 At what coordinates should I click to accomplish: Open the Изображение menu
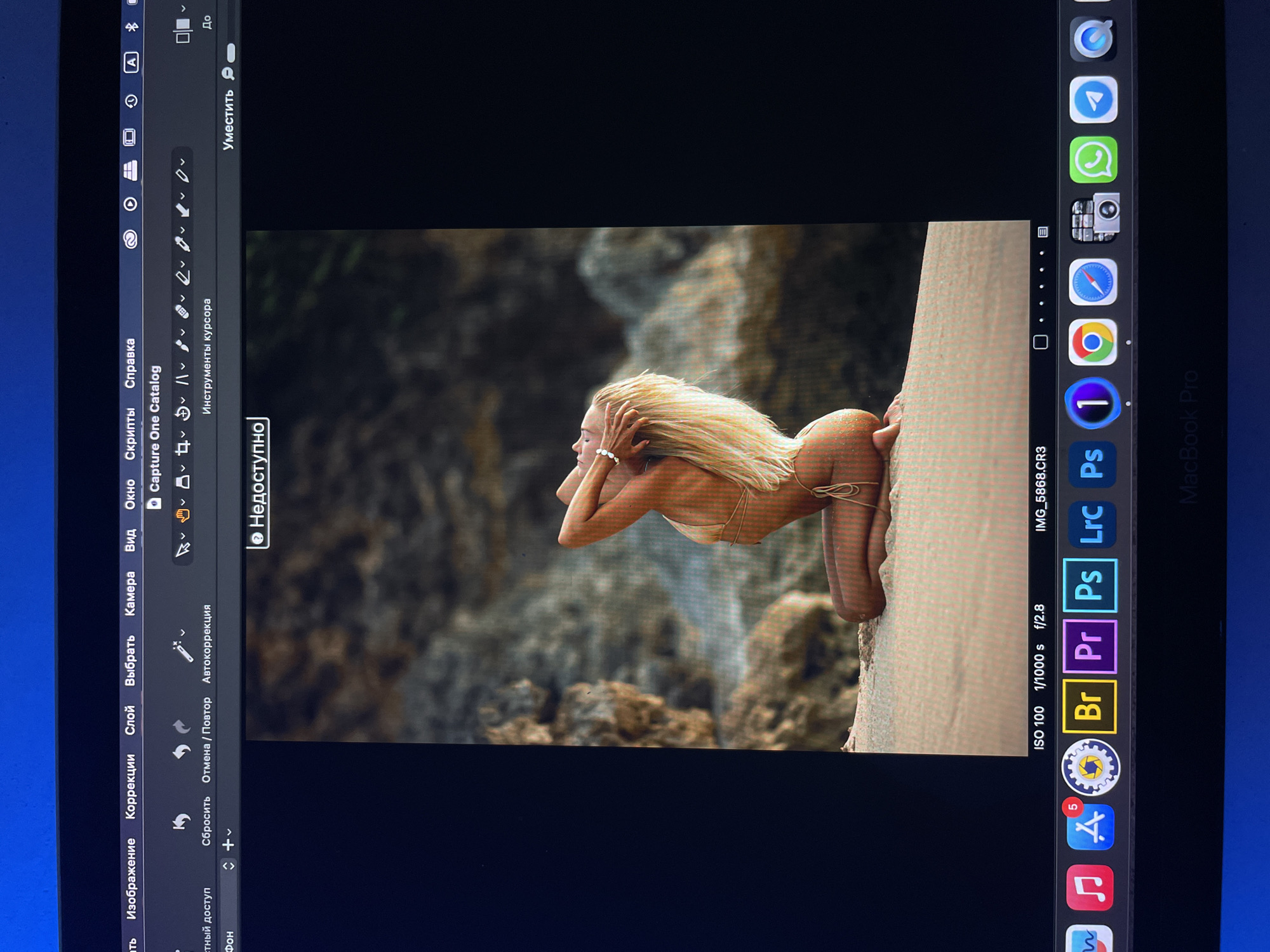131,879
